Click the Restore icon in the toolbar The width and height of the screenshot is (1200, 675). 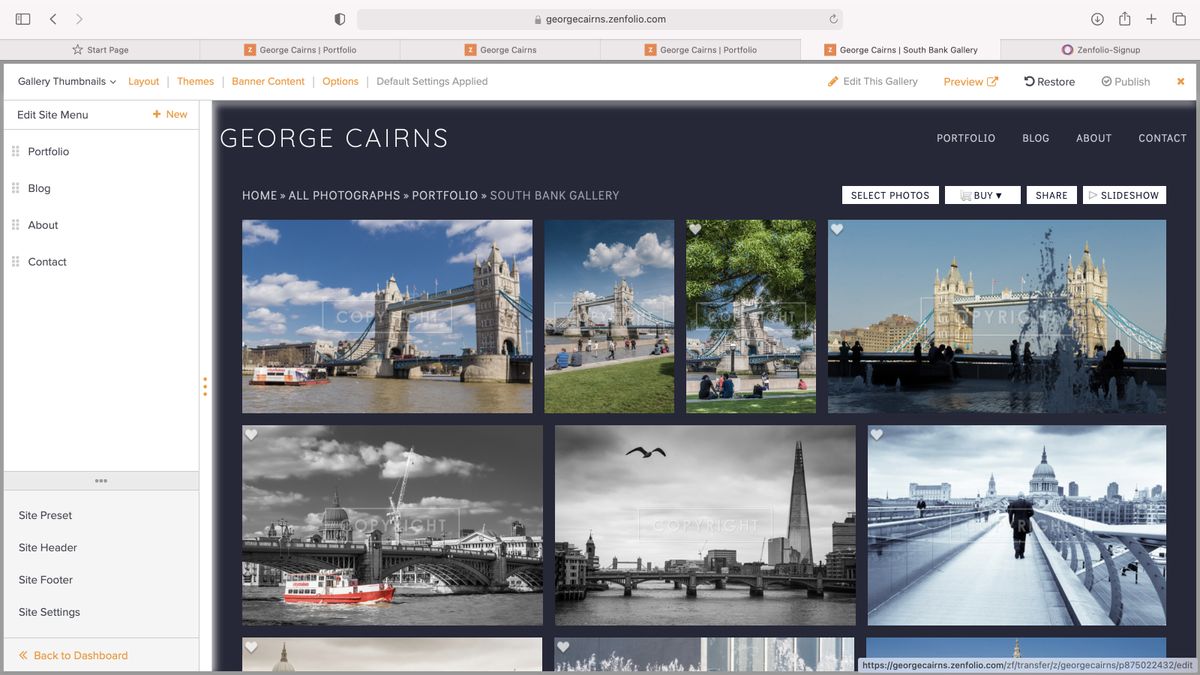tap(1030, 81)
